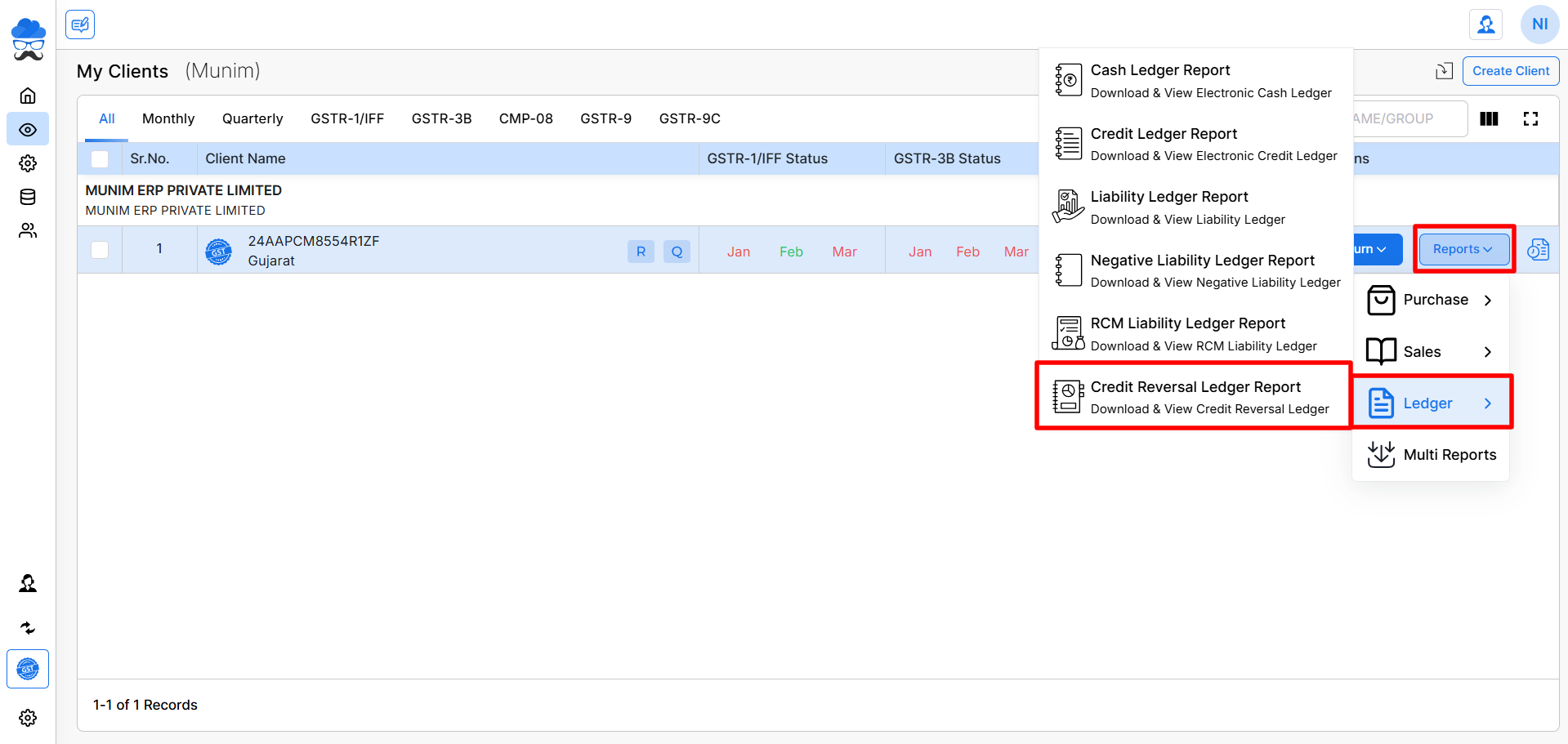Click the NI profile avatar
The height and width of the screenshot is (744, 1568).
[1539, 25]
